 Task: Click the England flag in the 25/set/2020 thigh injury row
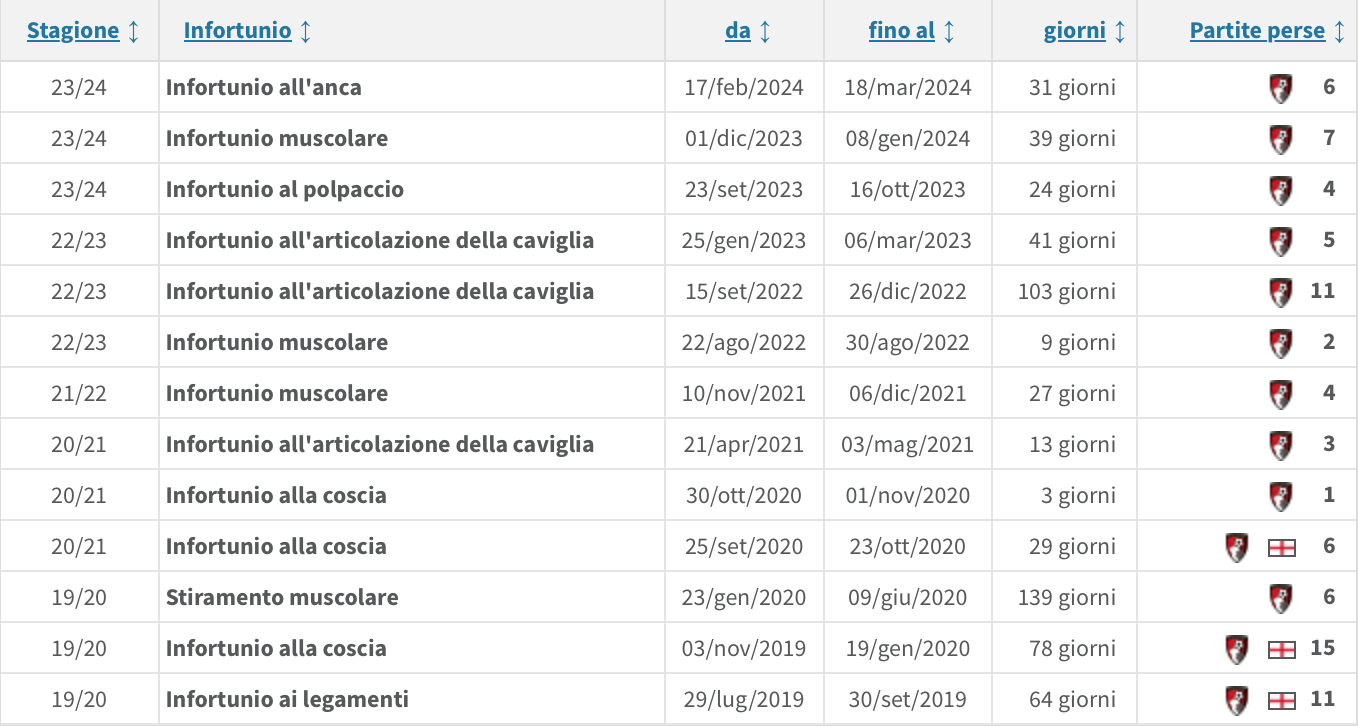pos(1282,547)
